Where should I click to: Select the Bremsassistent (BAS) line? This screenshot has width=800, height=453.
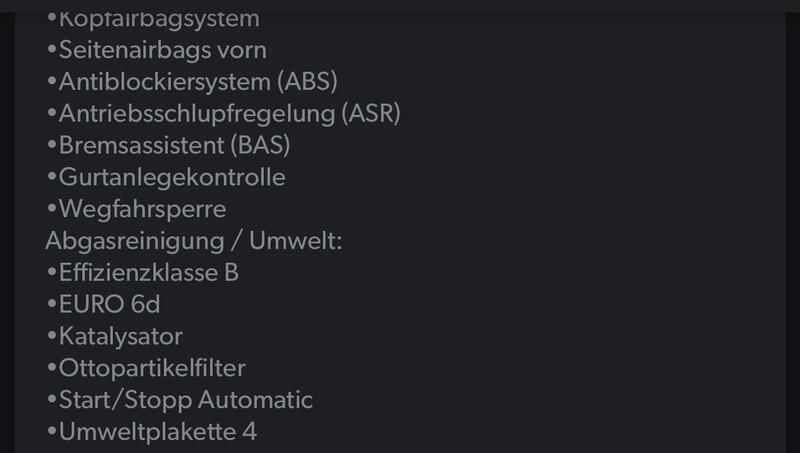[x=168, y=145]
